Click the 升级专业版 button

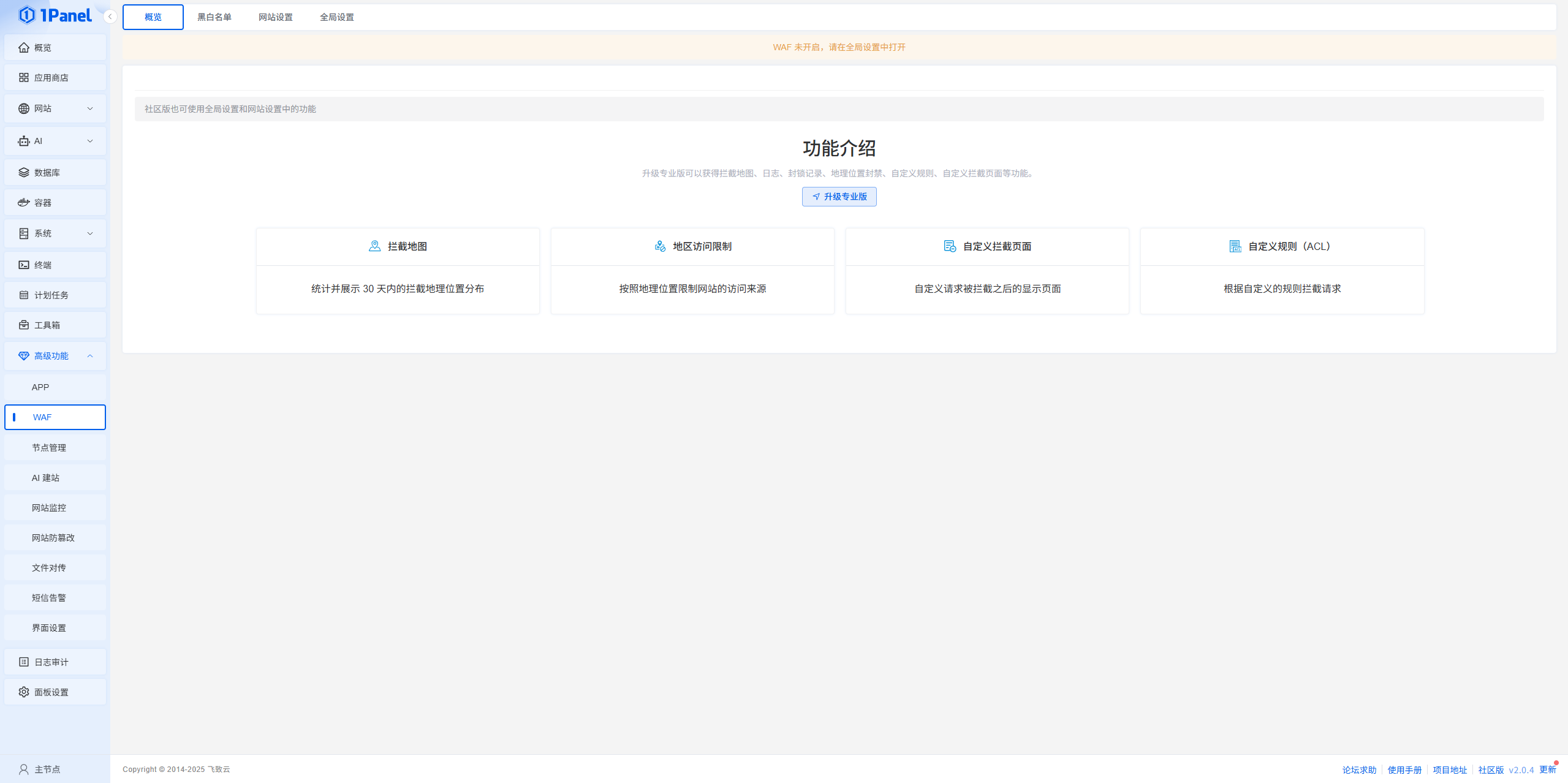[839, 197]
